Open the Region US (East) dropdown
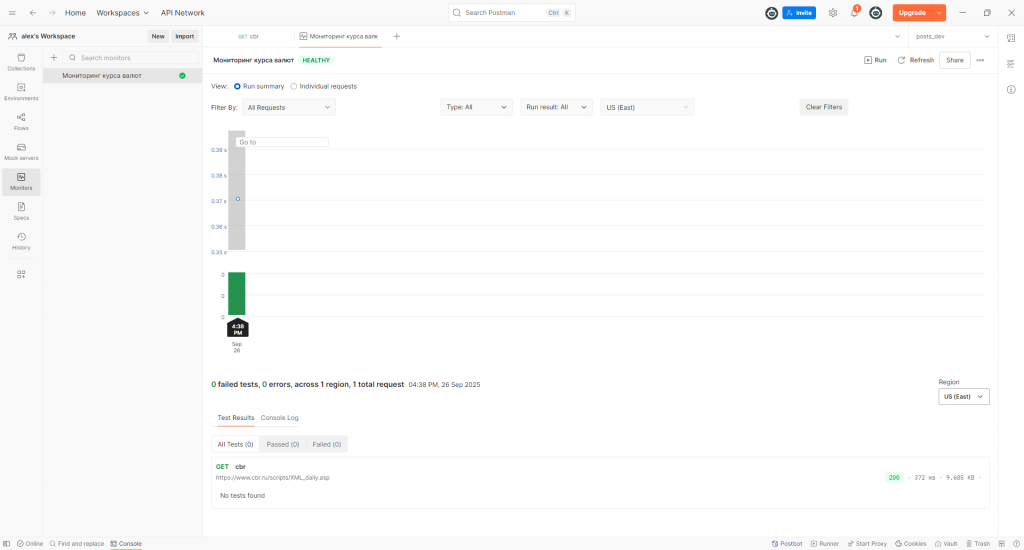Screen dimensions: 1024x550 point(963,396)
